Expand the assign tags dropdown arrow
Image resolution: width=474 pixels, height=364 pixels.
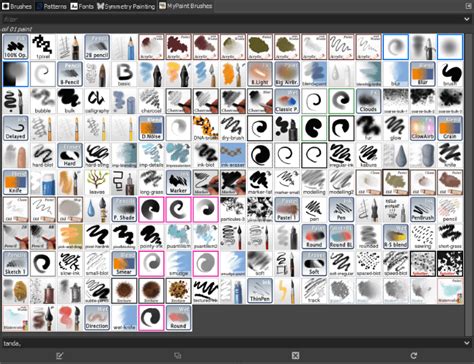(467, 343)
